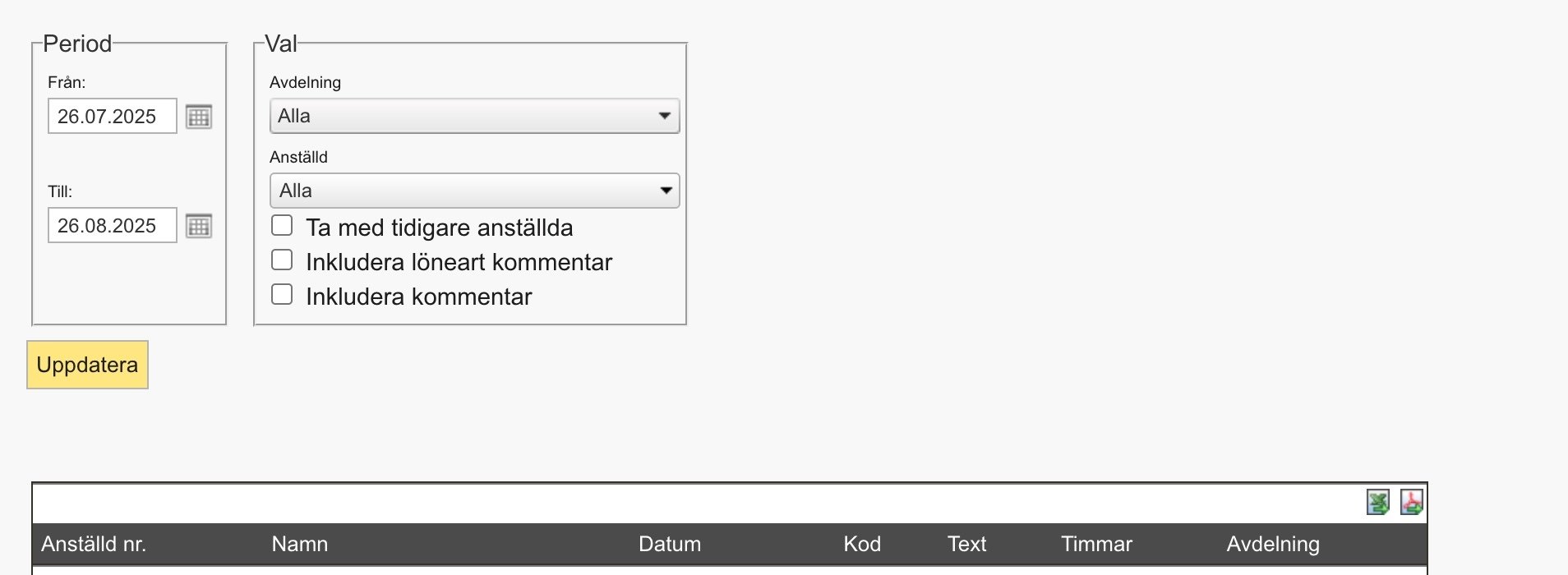Export the table to PDF
Screen dimensions: 1568x575
(1412, 502)
